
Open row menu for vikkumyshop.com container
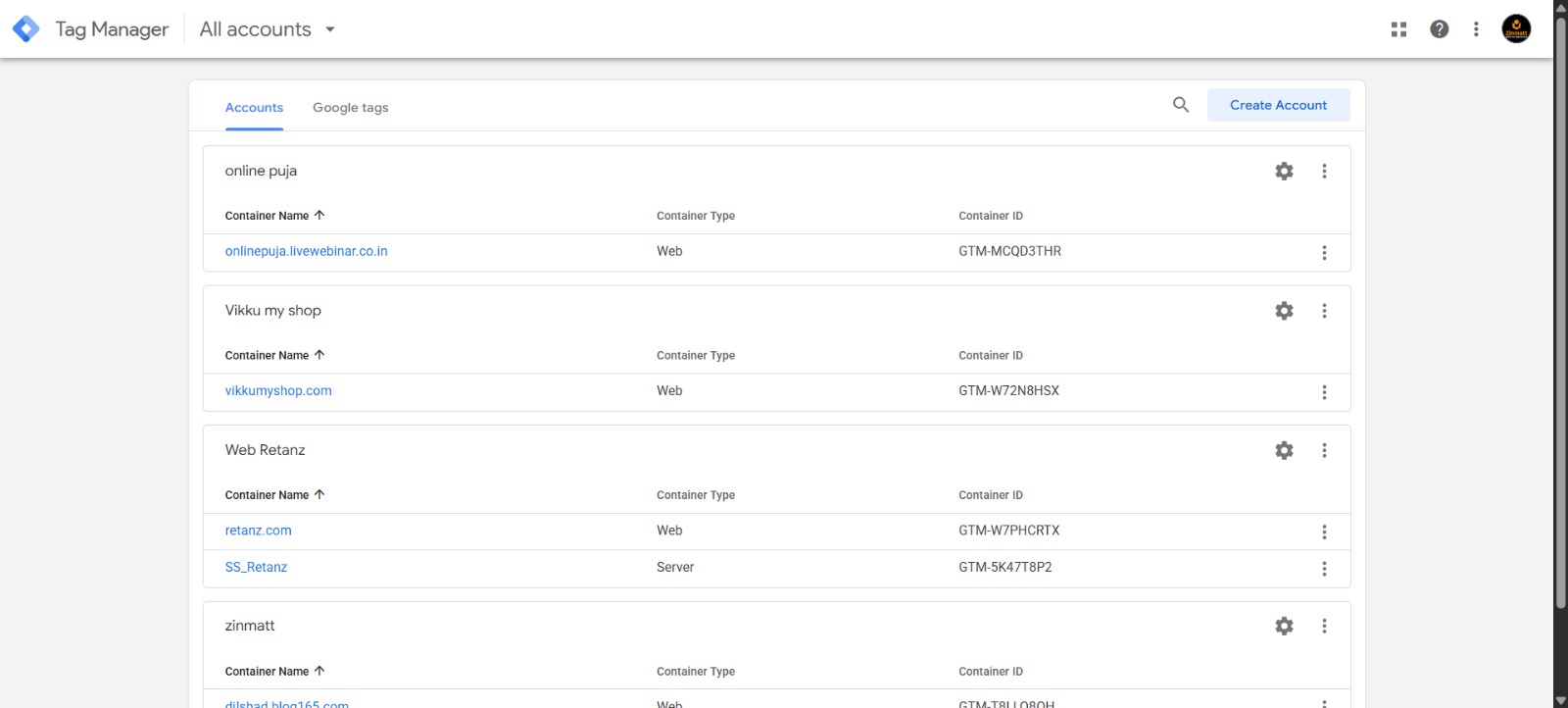[1324, 392]
